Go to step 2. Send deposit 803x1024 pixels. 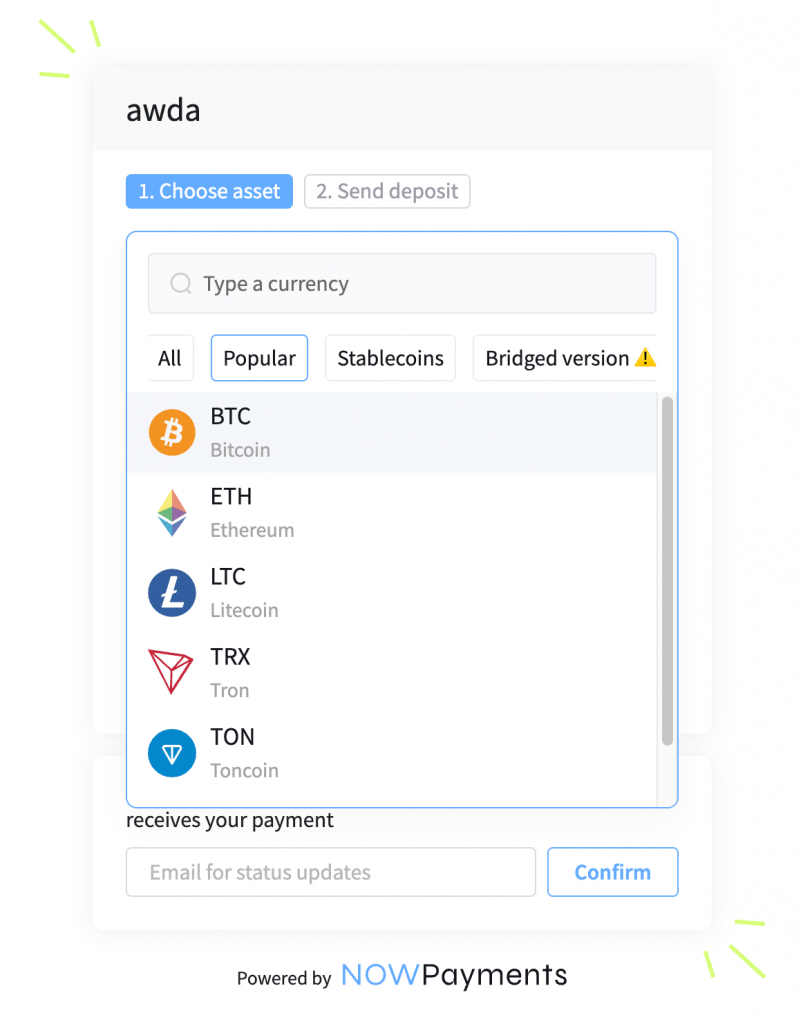click(387, 191)
